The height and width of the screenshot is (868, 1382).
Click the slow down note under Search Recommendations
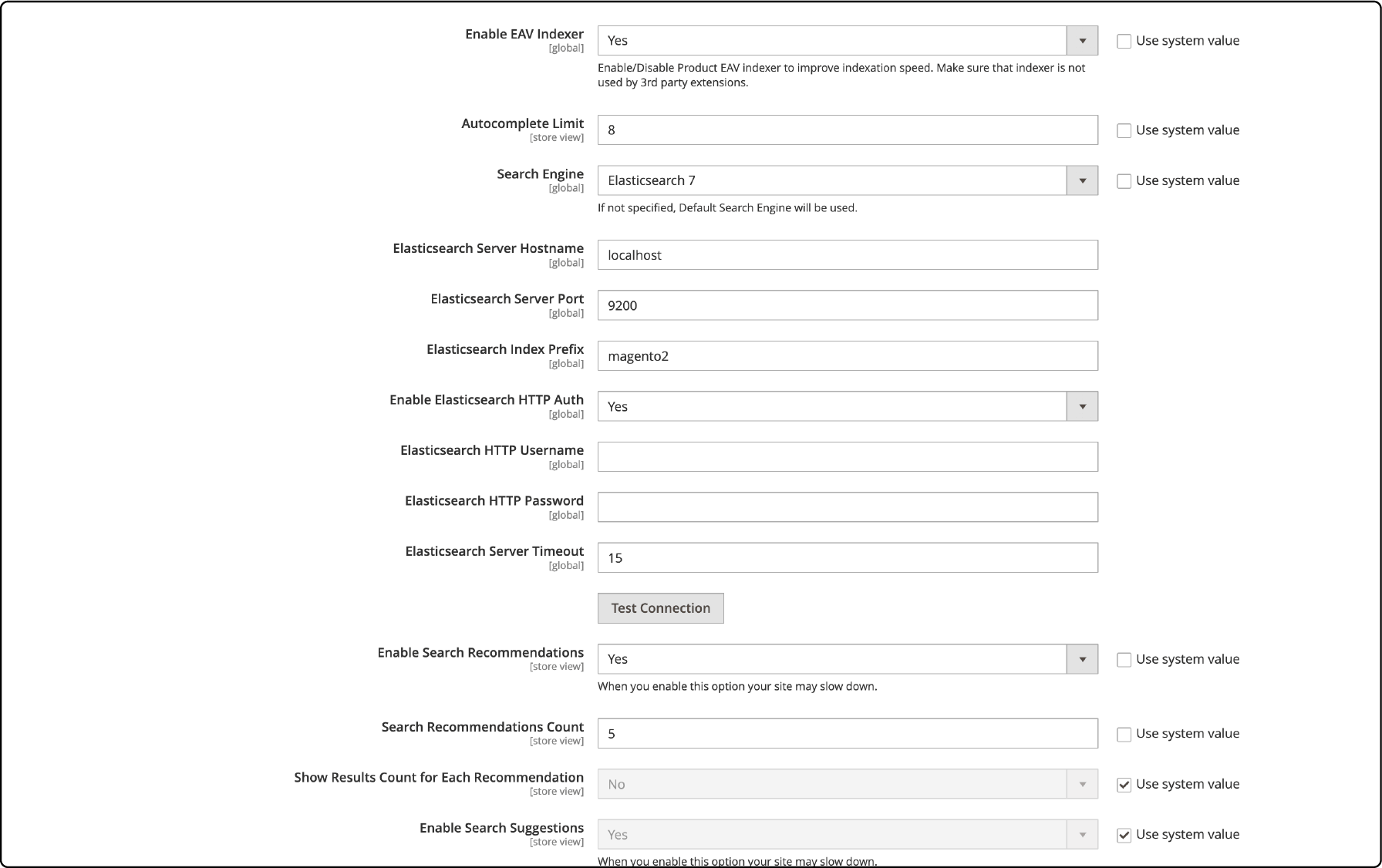coord(737,687)
